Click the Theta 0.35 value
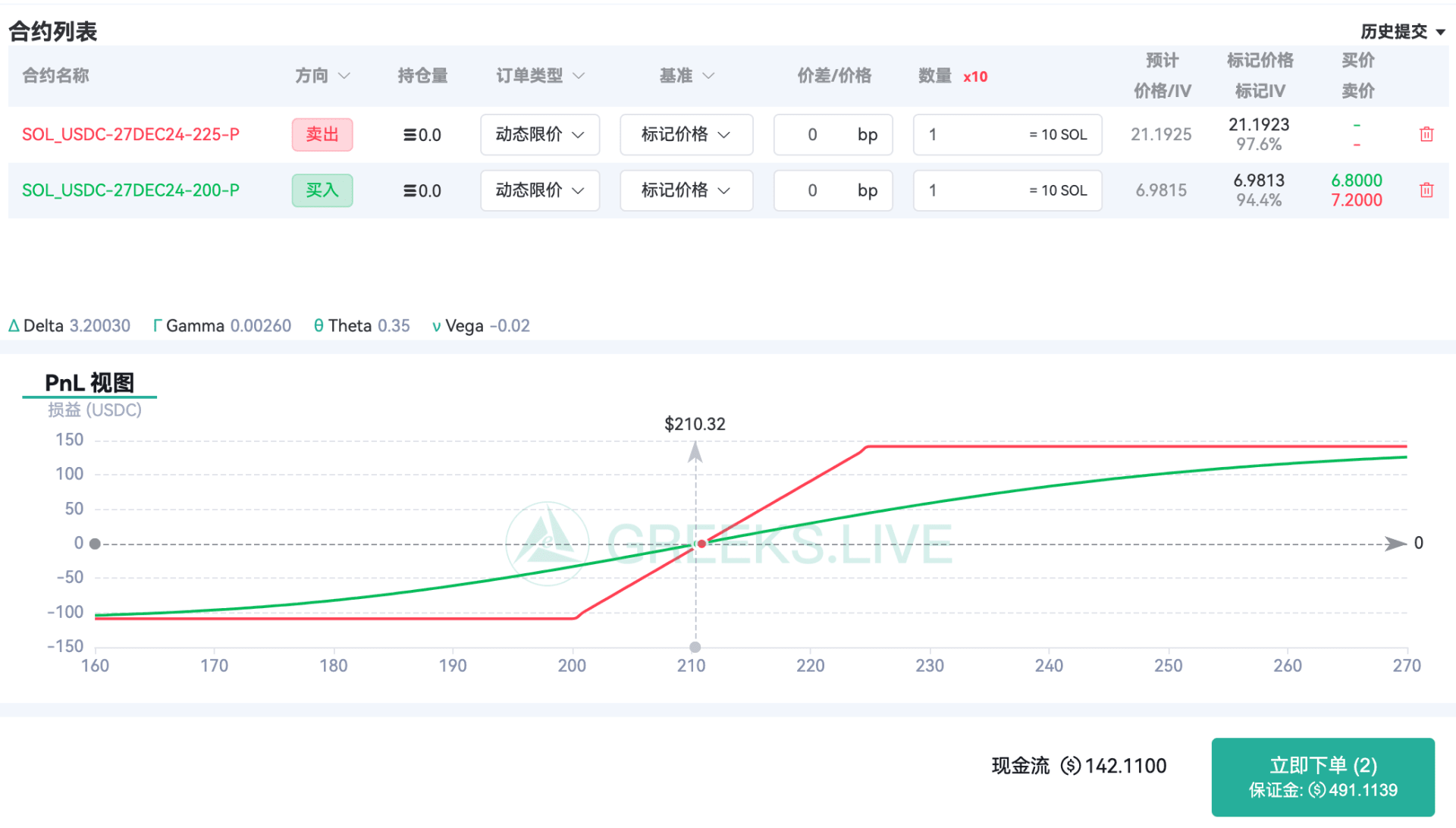 pyautogui.click(x=394, y=326)
